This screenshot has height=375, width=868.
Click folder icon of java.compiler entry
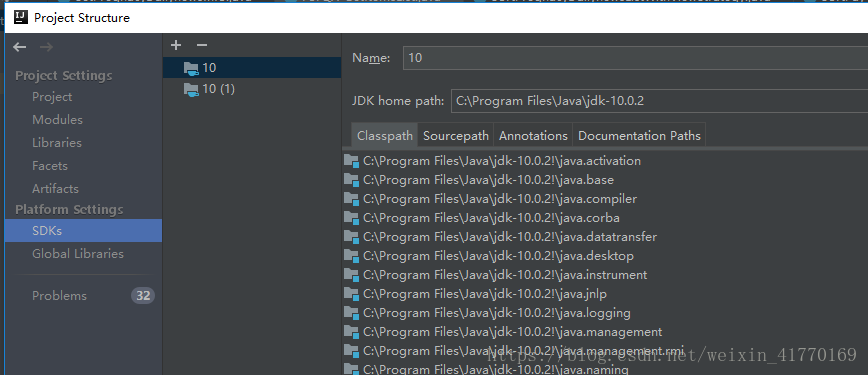(351, 199)
